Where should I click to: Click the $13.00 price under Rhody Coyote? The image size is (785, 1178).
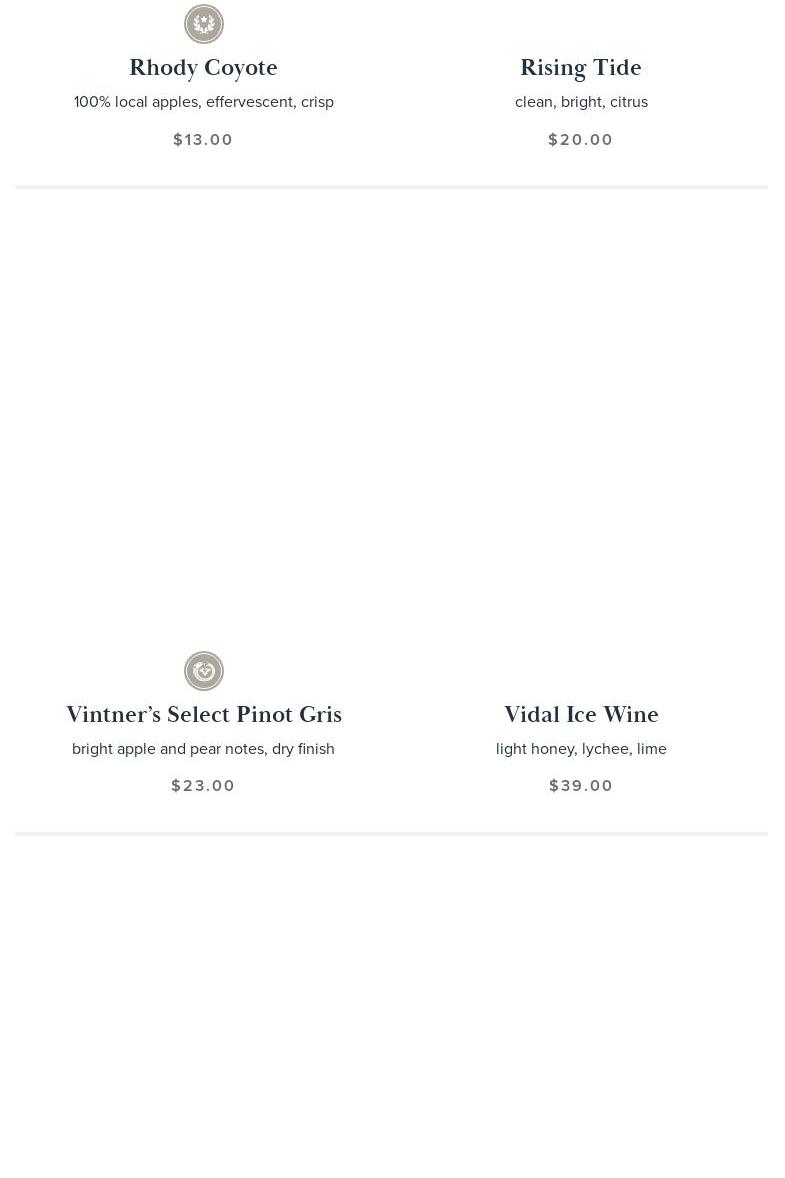point(203,139)
